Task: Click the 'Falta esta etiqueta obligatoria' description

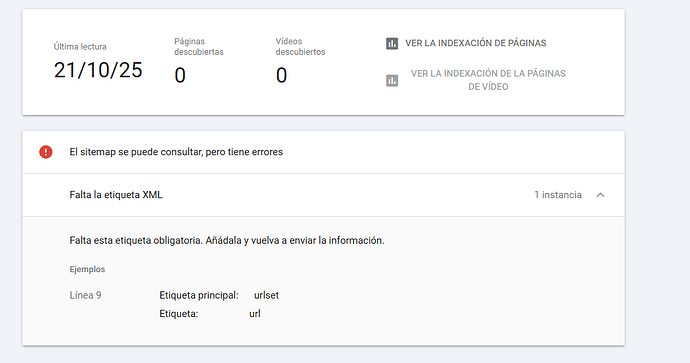Action: pos(227,241)
